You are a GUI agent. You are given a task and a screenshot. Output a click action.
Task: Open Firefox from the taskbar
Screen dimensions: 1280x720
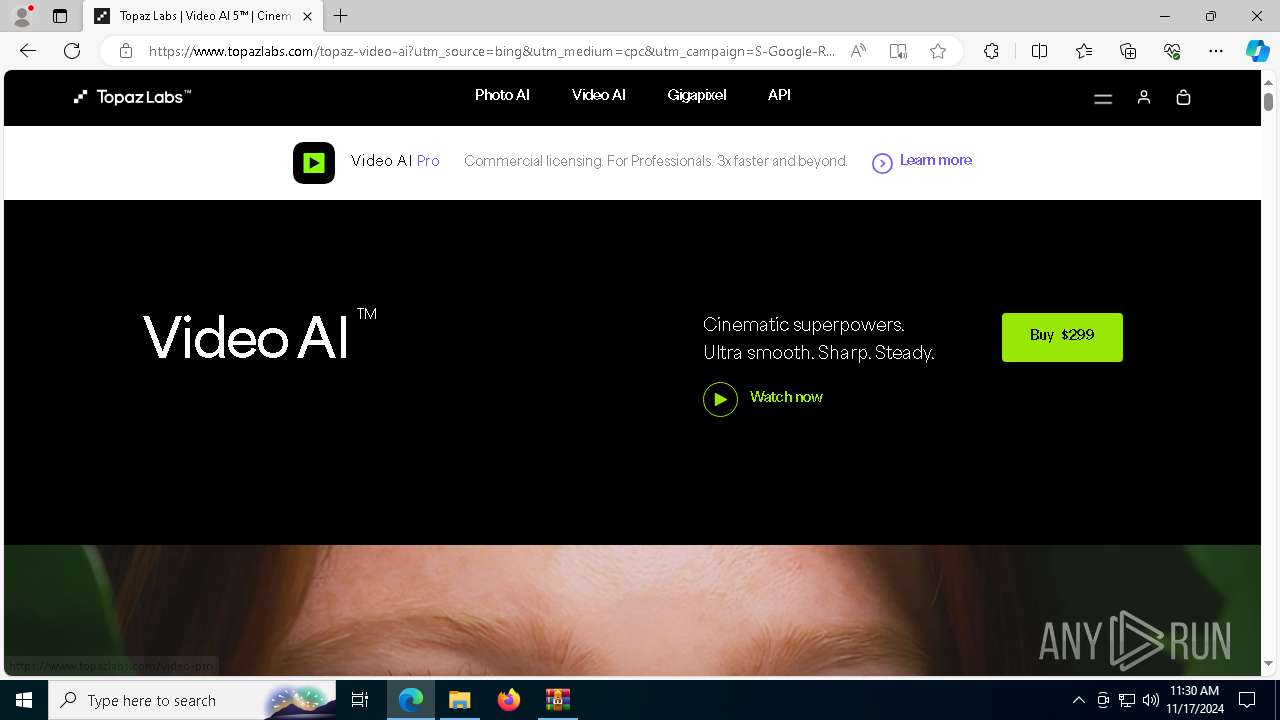(x=509, y=700)
